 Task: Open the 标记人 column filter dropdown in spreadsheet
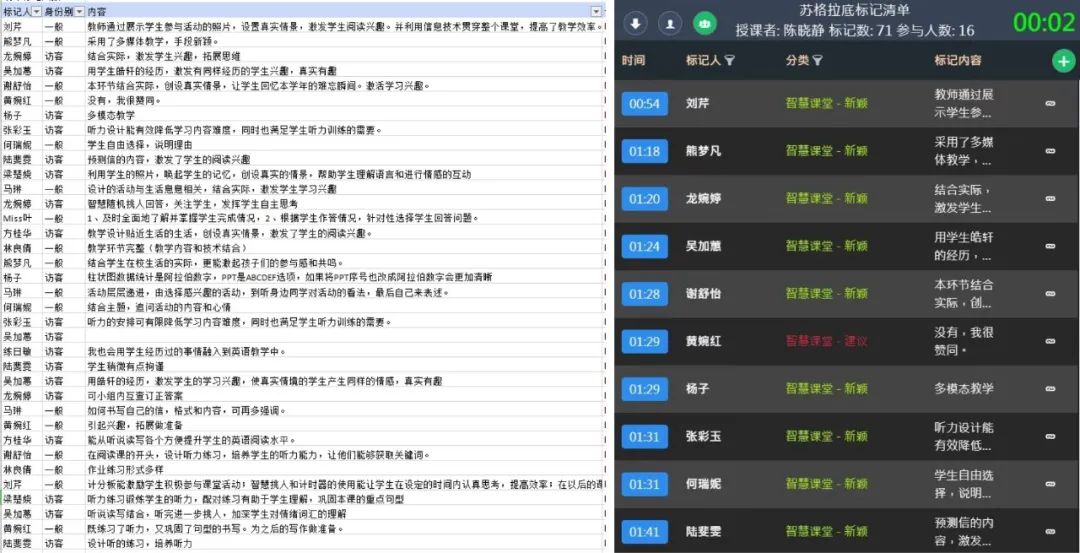(37, 11)
